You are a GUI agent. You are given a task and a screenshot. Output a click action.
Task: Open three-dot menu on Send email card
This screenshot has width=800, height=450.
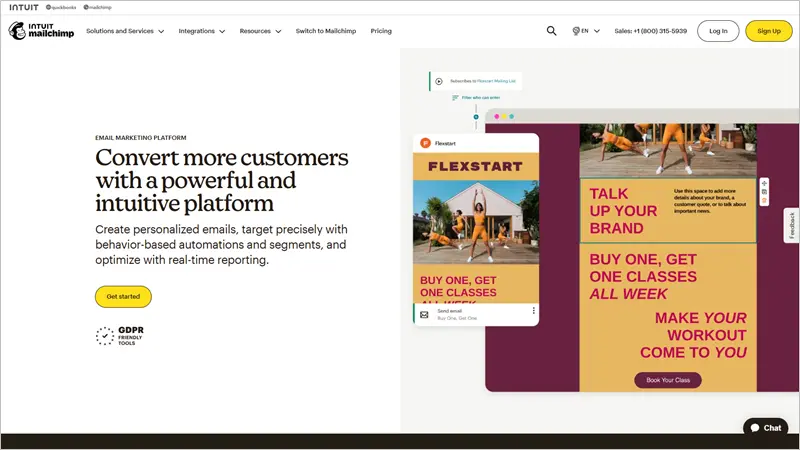[533, 311]
